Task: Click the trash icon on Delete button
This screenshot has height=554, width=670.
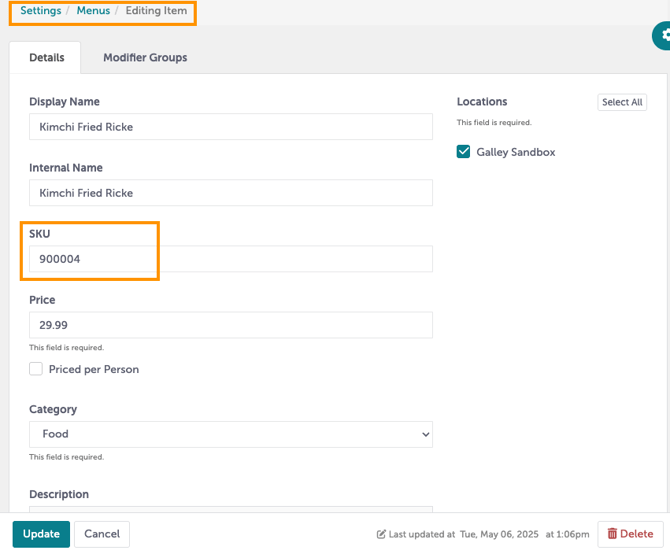Action: 612,534
